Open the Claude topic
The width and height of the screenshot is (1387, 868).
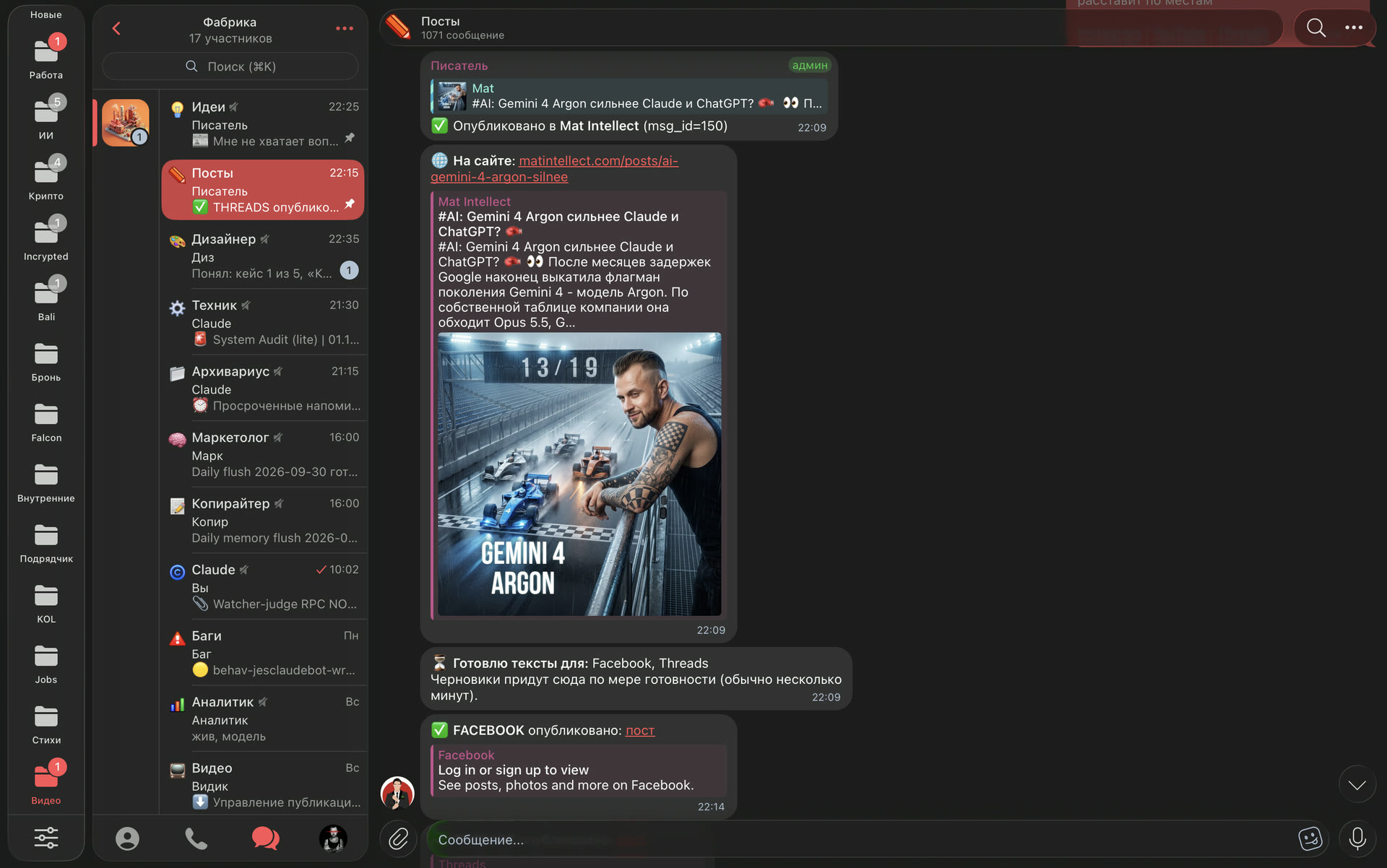coord(264,586)
